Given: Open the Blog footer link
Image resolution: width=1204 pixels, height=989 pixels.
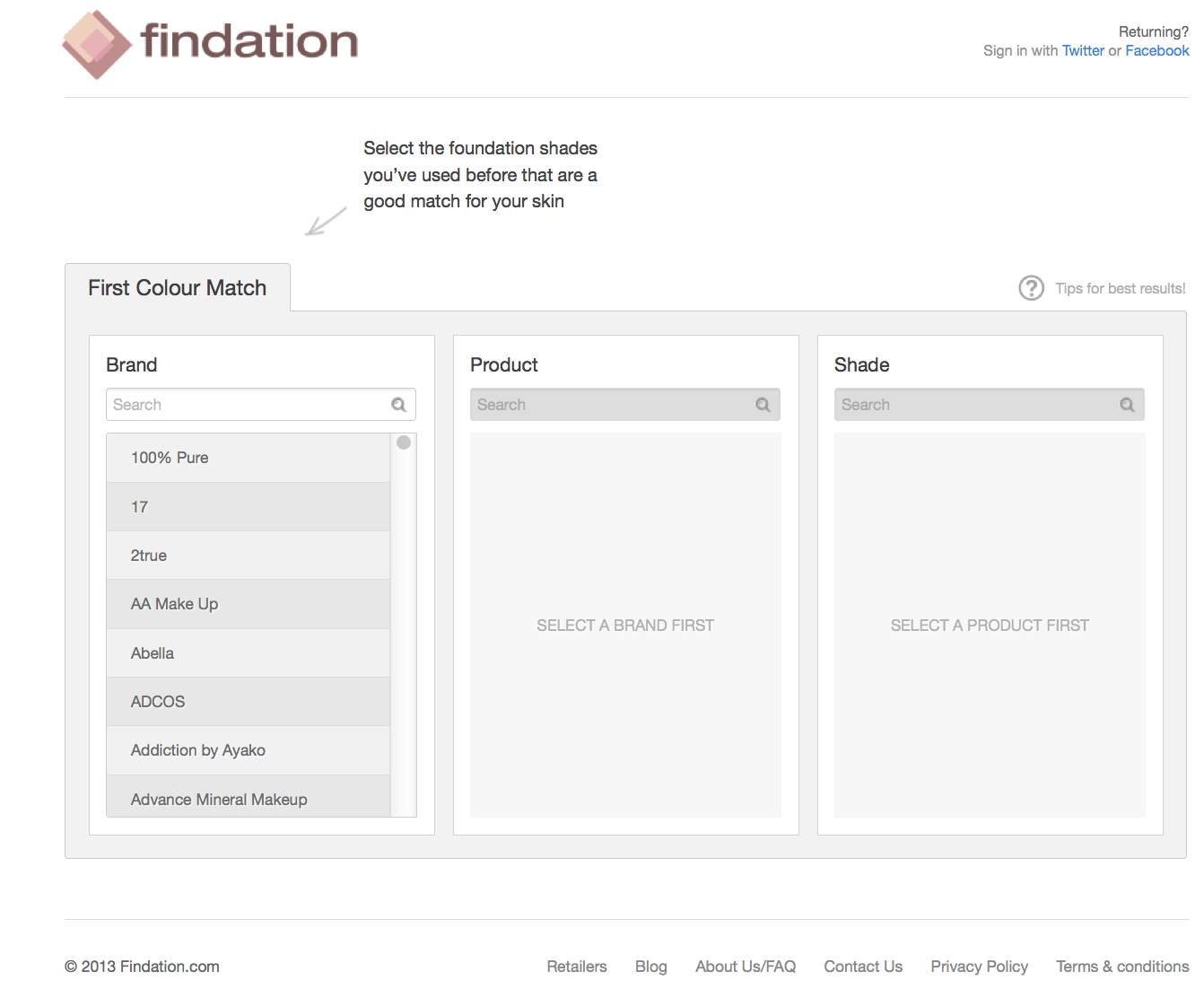Looking at the screenshot, I should [651, 967].
